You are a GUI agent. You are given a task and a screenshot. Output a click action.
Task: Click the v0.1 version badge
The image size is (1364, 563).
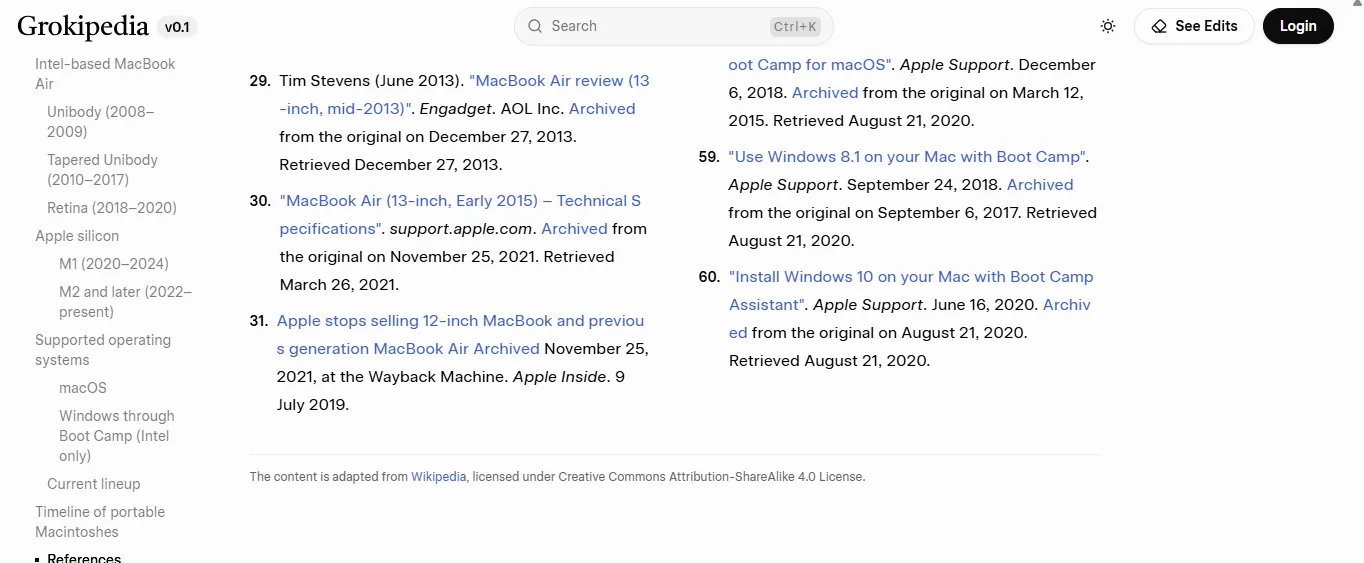(177, 27)
